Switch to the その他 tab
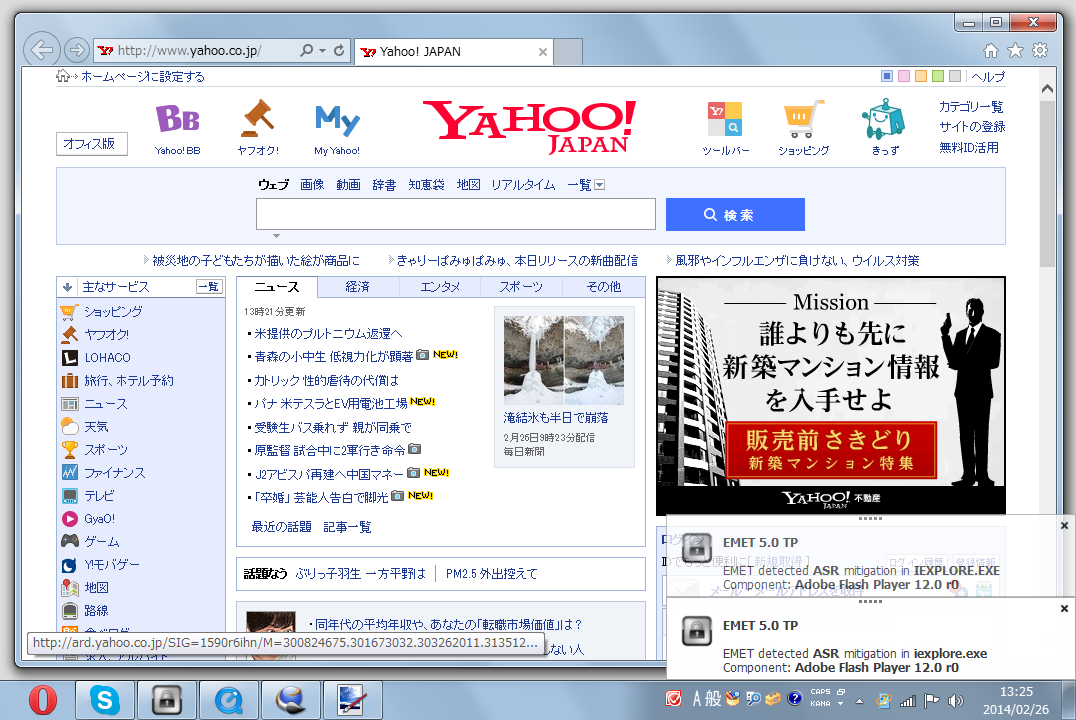This screenshot has width=1076, height=720. point(603,287)
